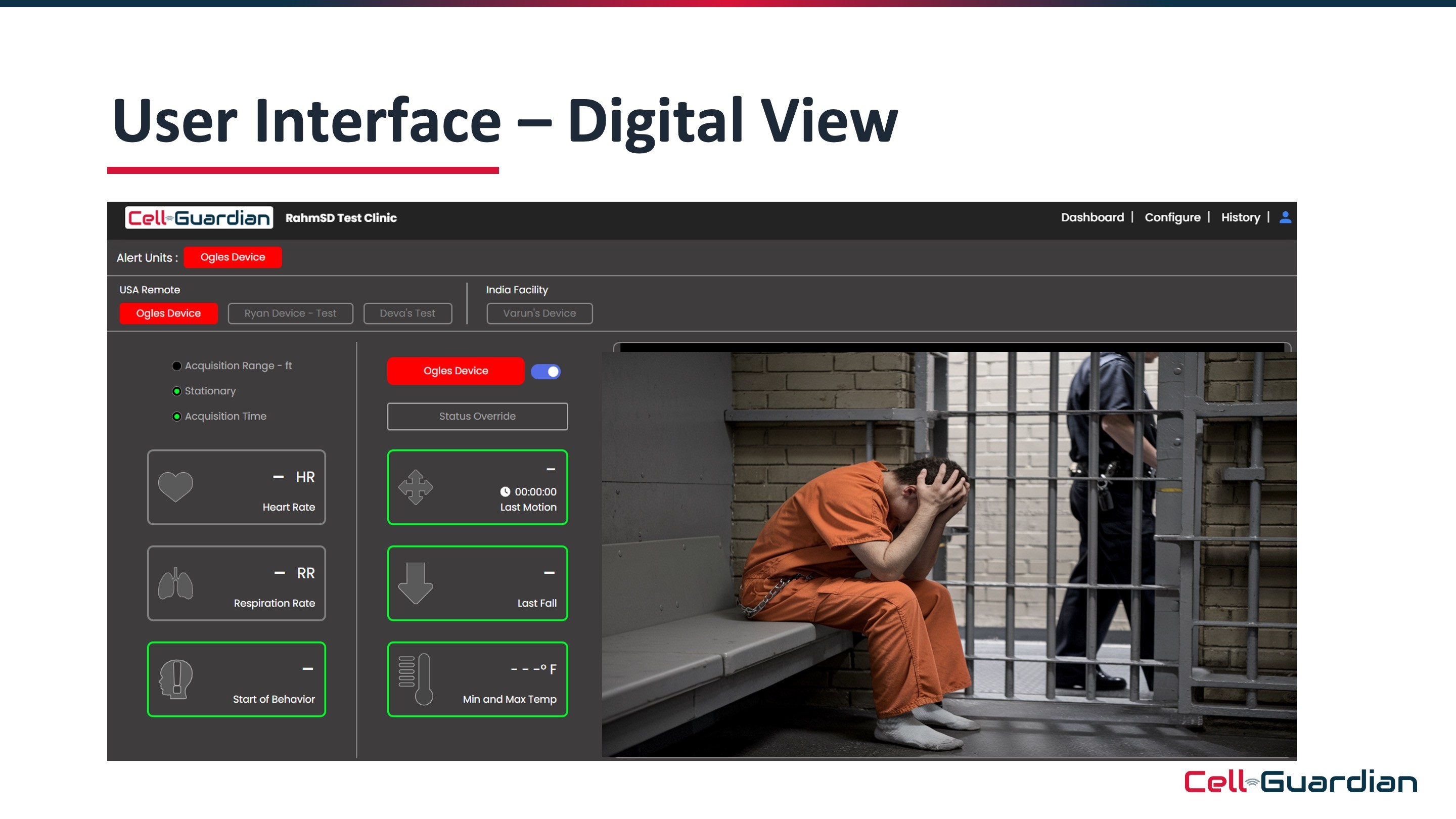Toggle the blue switch beside Ogles Device

point(546,372)
